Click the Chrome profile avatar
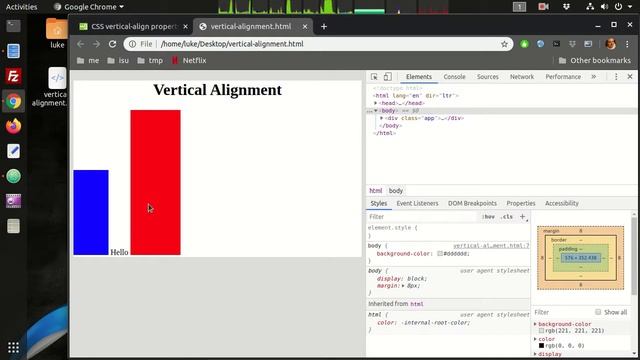Image resolution: width=640 pixels, height=360 pixels. click(611, 44)
